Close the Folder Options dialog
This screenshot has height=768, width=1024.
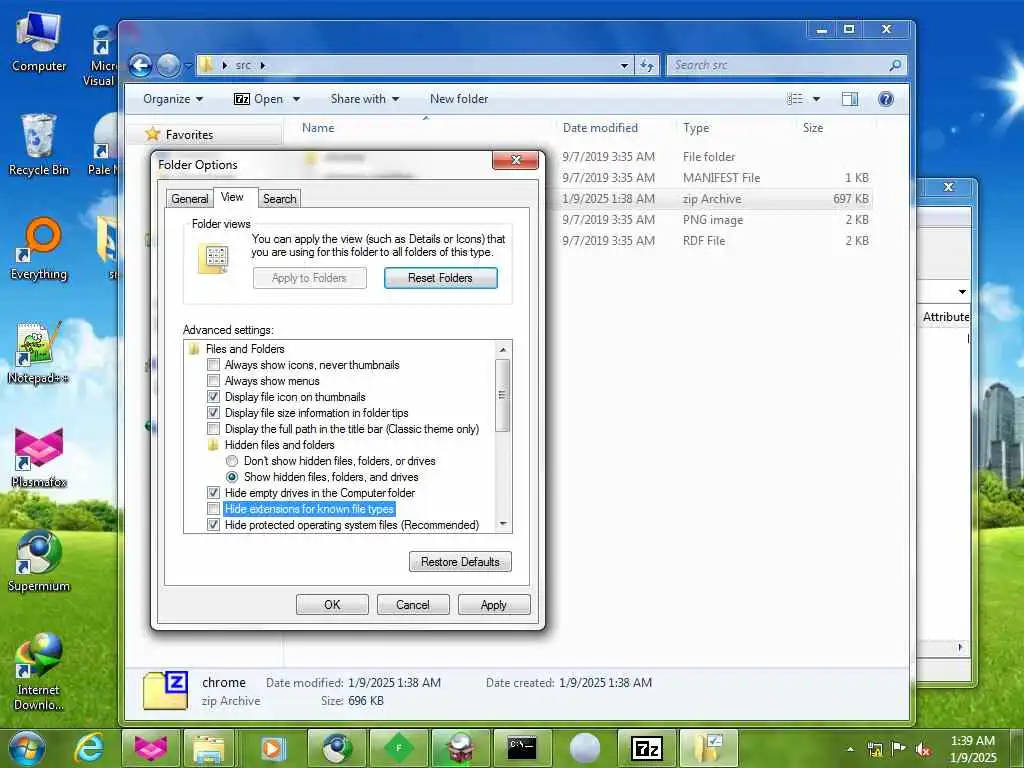pos(515,160)
